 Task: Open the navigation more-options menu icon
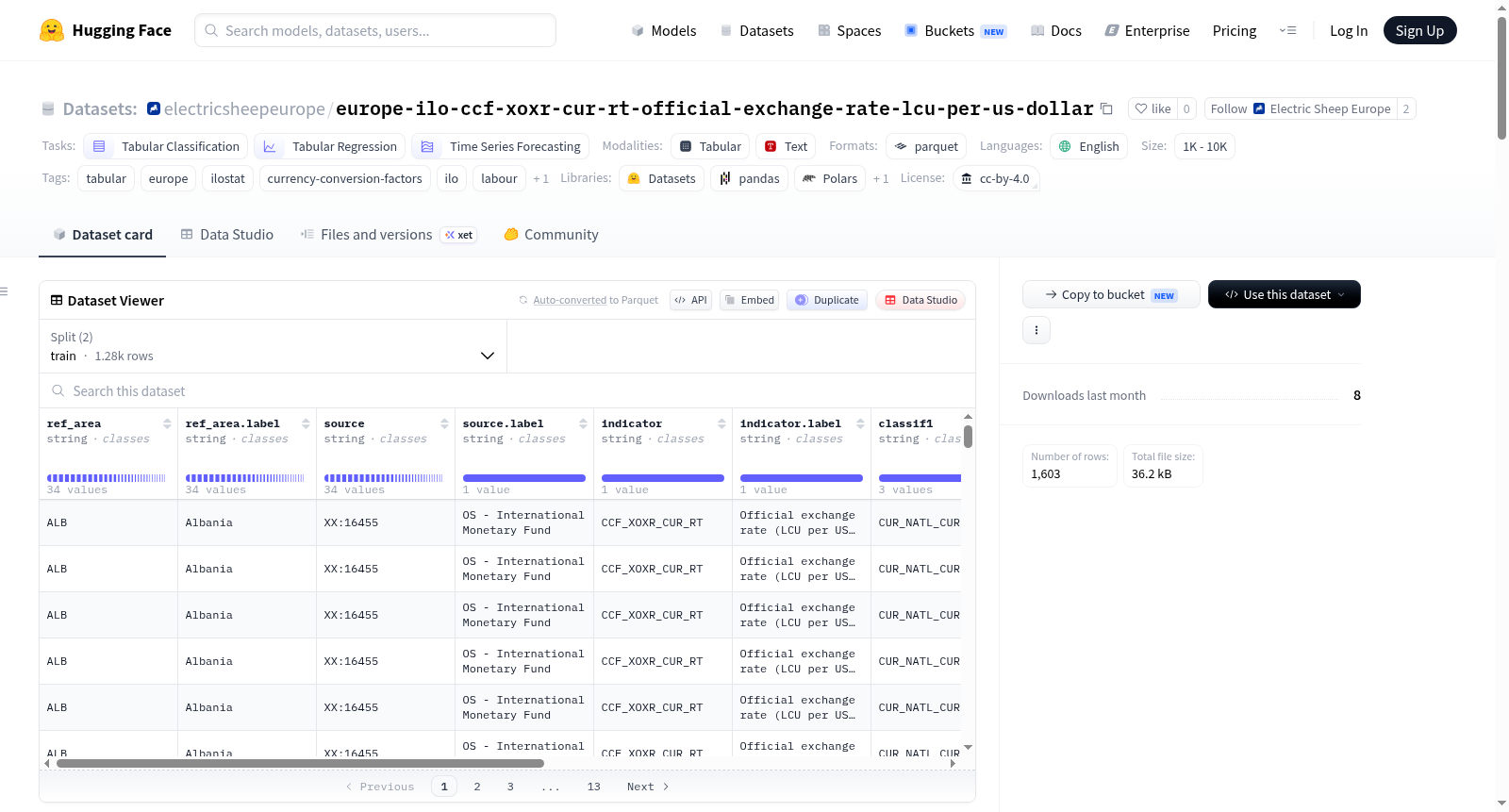tap(1287, 31)
